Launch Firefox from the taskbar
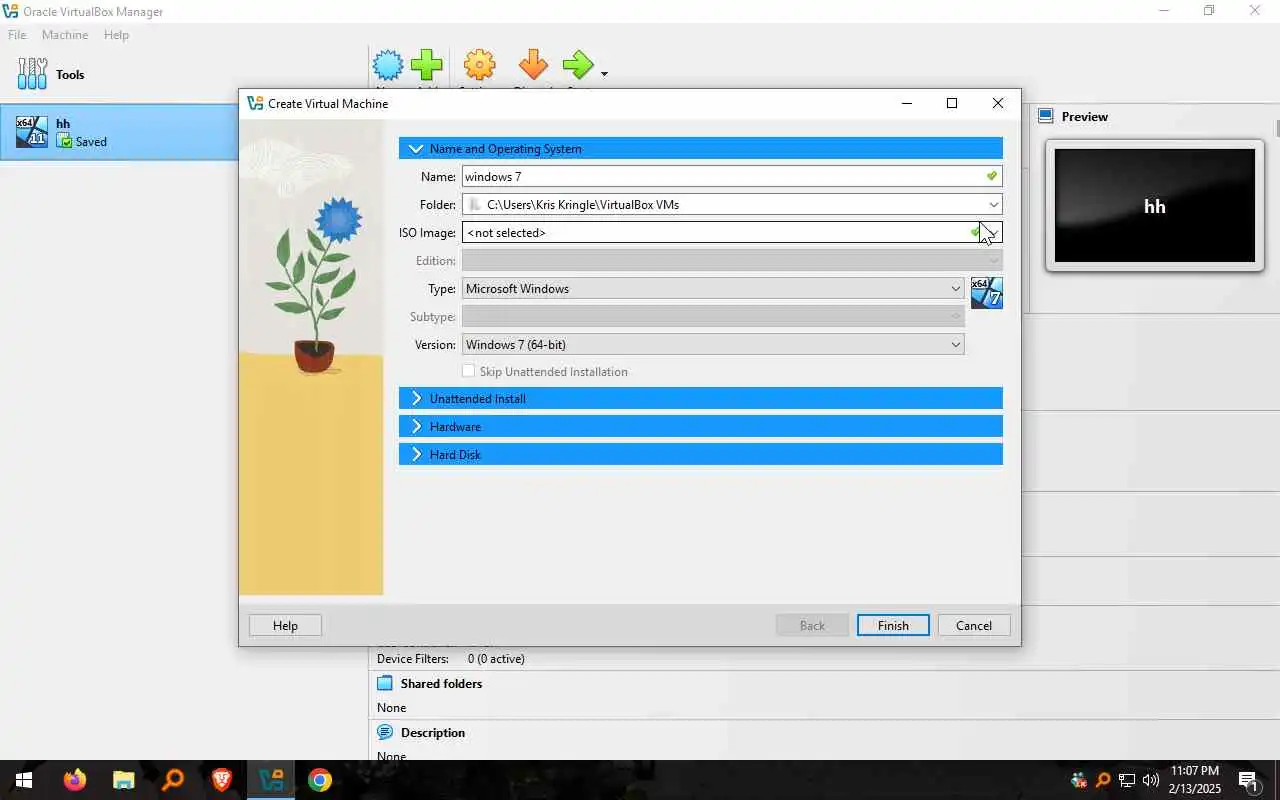 point(75,780)
